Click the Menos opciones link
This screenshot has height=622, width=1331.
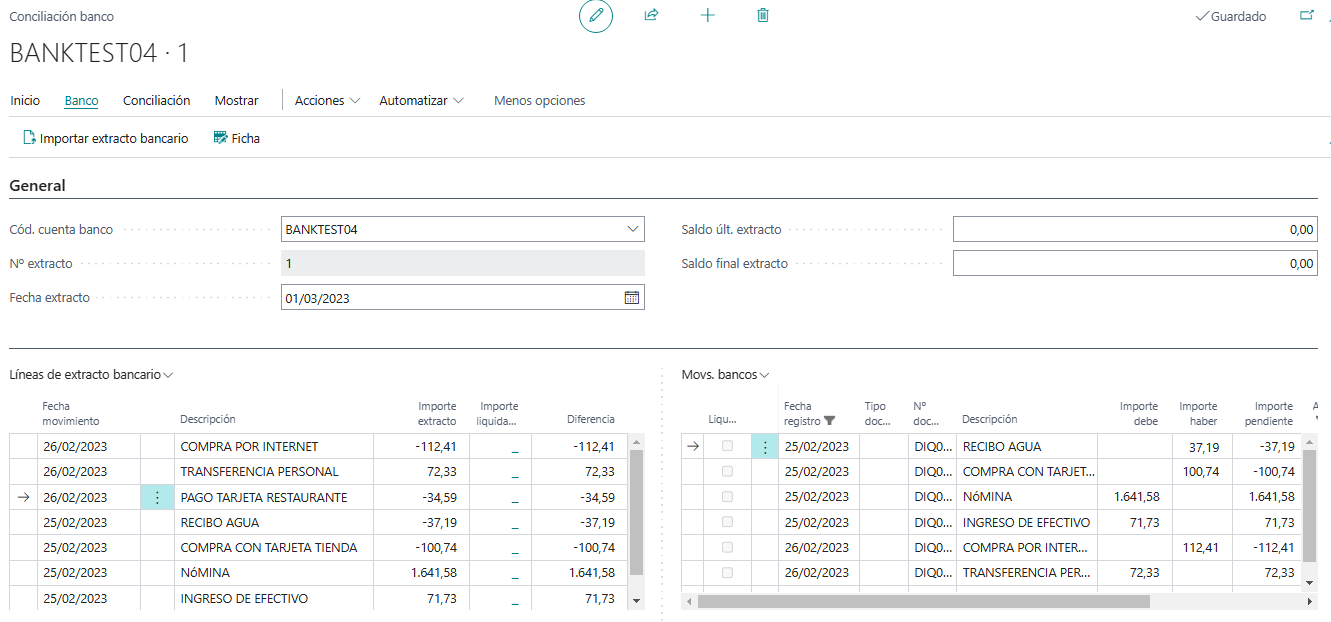539,101
